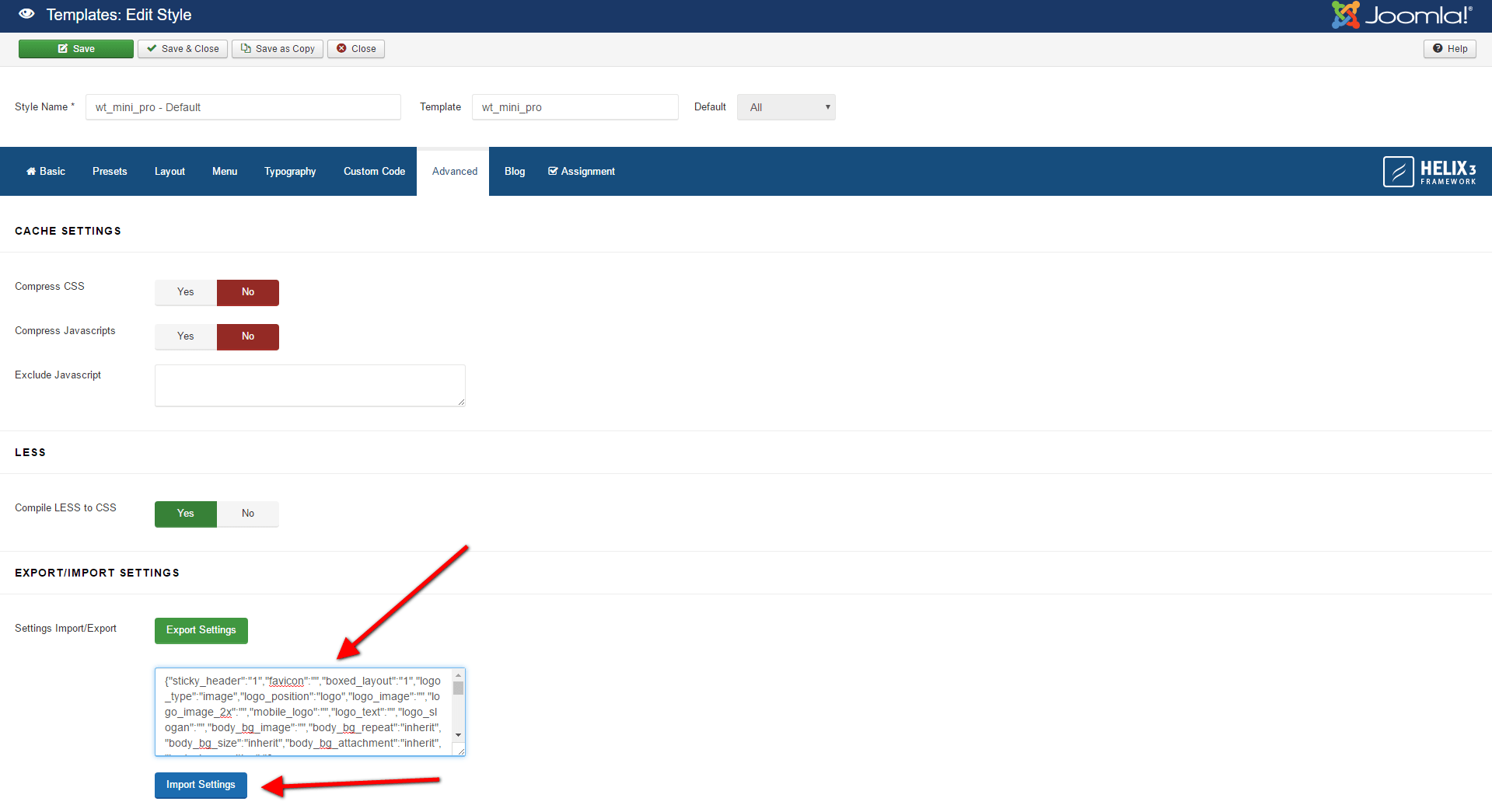Click the Save as Copy button
Screen dimensions: 1492x812
tap(278, 49)
